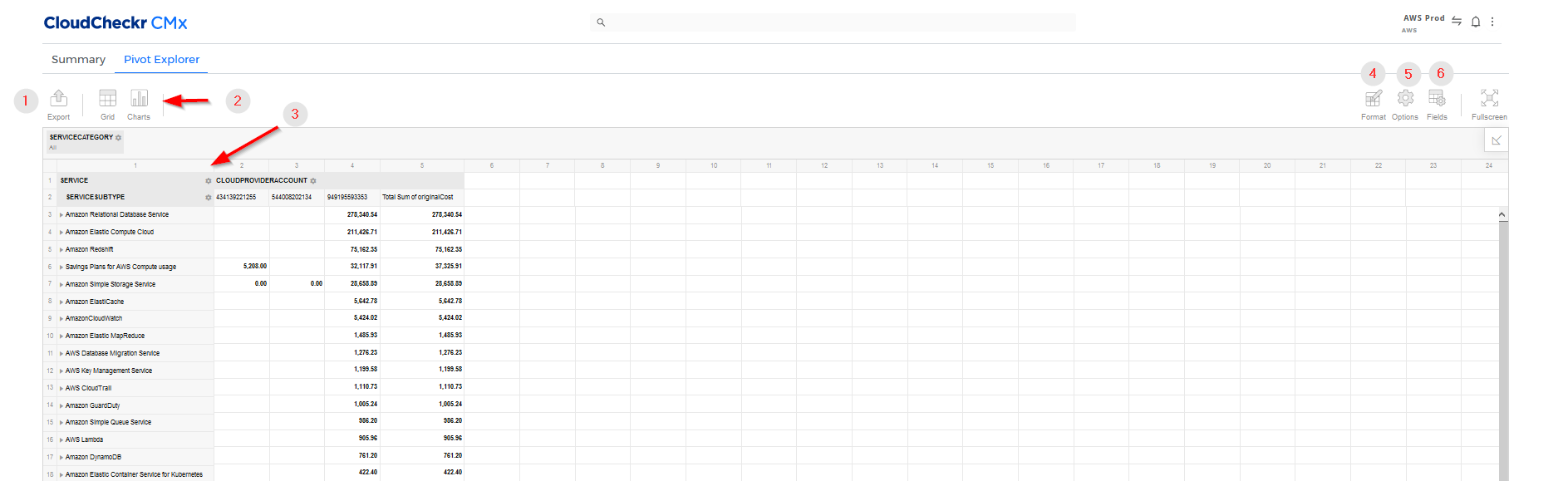Click the CloudCheckr CMx logo

[116, 23]
